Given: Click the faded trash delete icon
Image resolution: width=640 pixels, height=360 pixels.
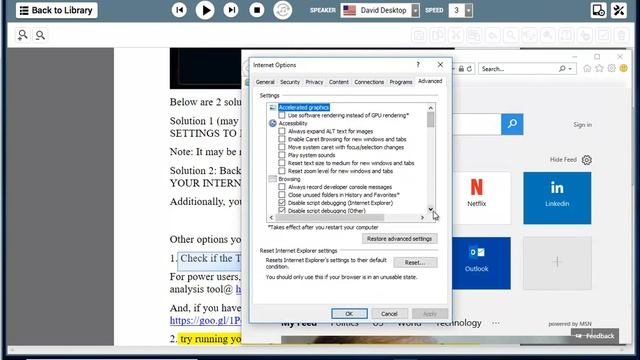Looking at the screenshot, I should pyautogui.click(x=621, y=36).
